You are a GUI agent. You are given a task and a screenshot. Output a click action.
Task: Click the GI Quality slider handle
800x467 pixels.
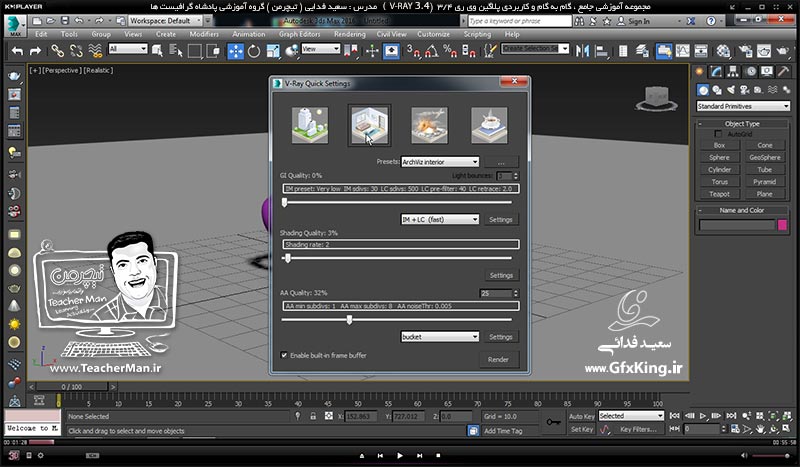(x=285, y=203)
